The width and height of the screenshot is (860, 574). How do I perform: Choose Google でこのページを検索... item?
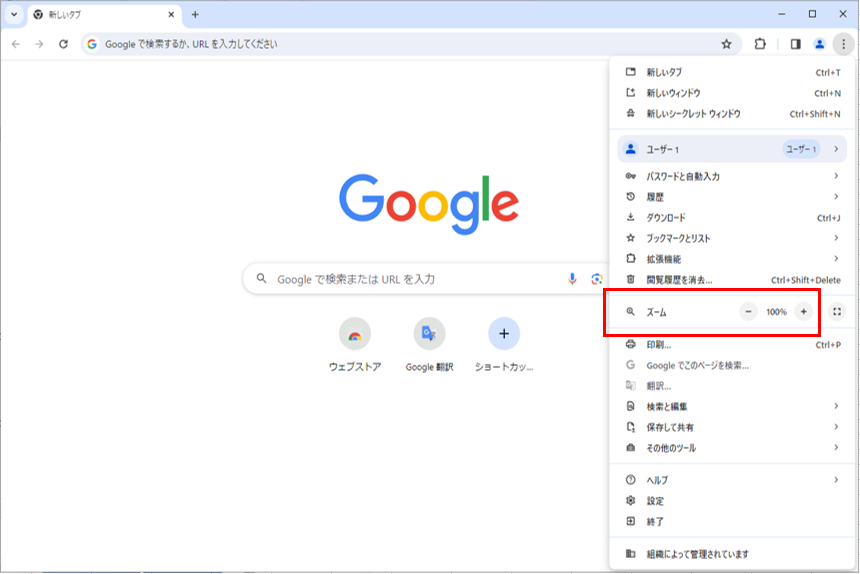[x=733, y=365]
